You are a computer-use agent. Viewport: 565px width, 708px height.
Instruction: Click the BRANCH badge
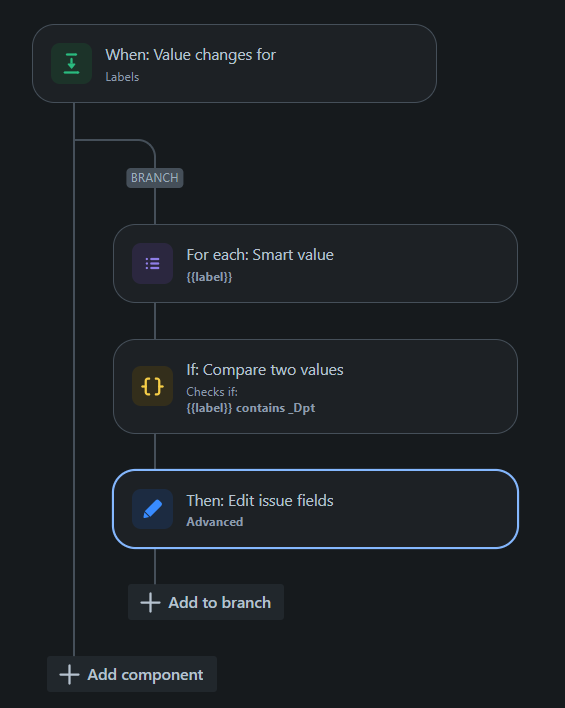pyautogui.click(x=154, y=178)
